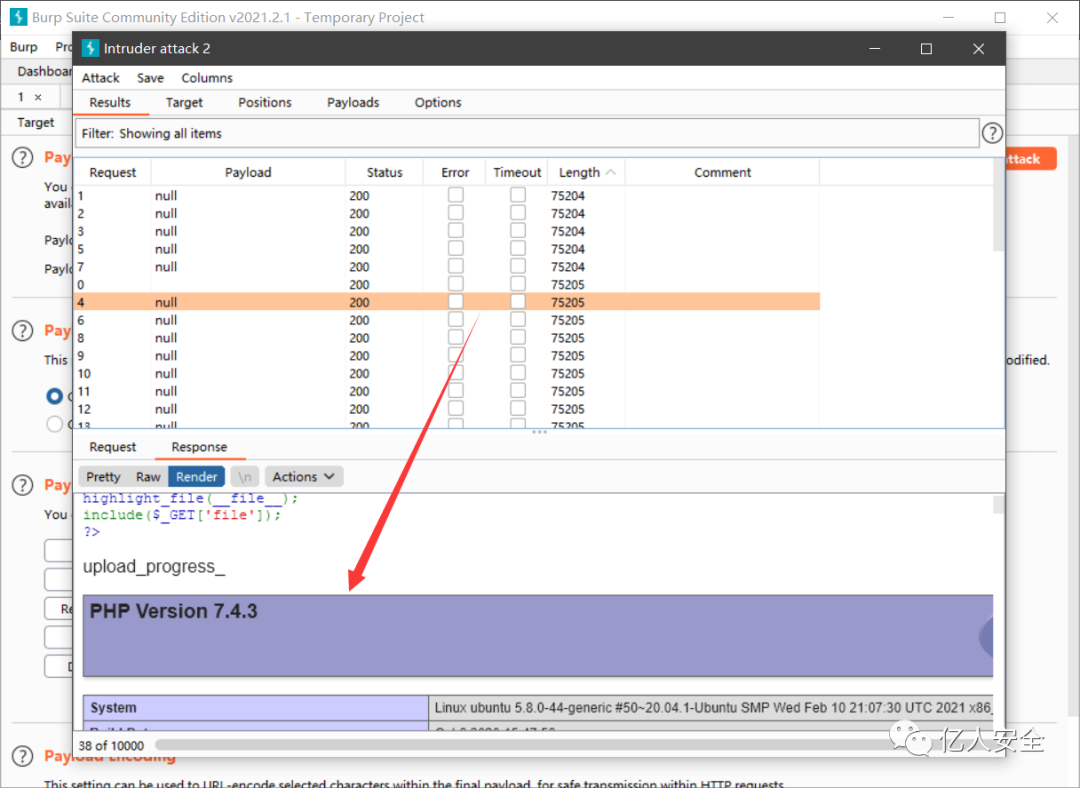Close tab 1 in the main Burp window

pos(38,97)
